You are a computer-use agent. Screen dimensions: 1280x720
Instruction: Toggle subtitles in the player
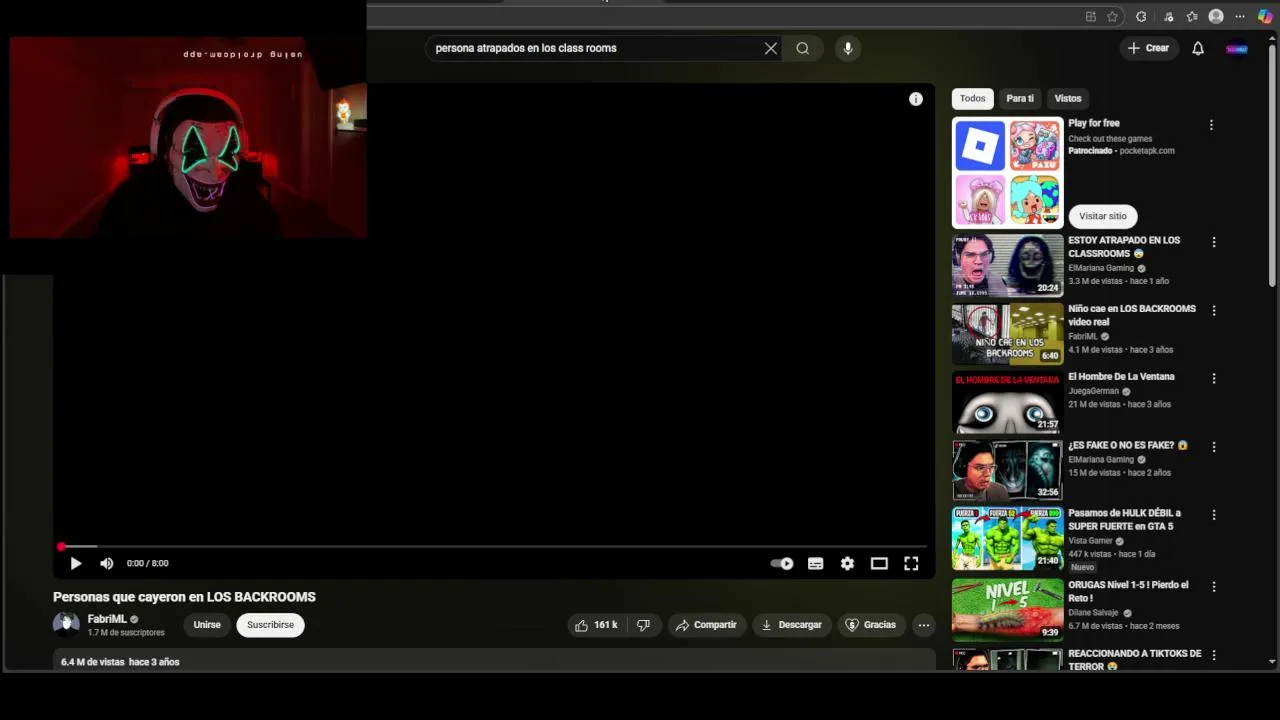(x=816, y=564)
